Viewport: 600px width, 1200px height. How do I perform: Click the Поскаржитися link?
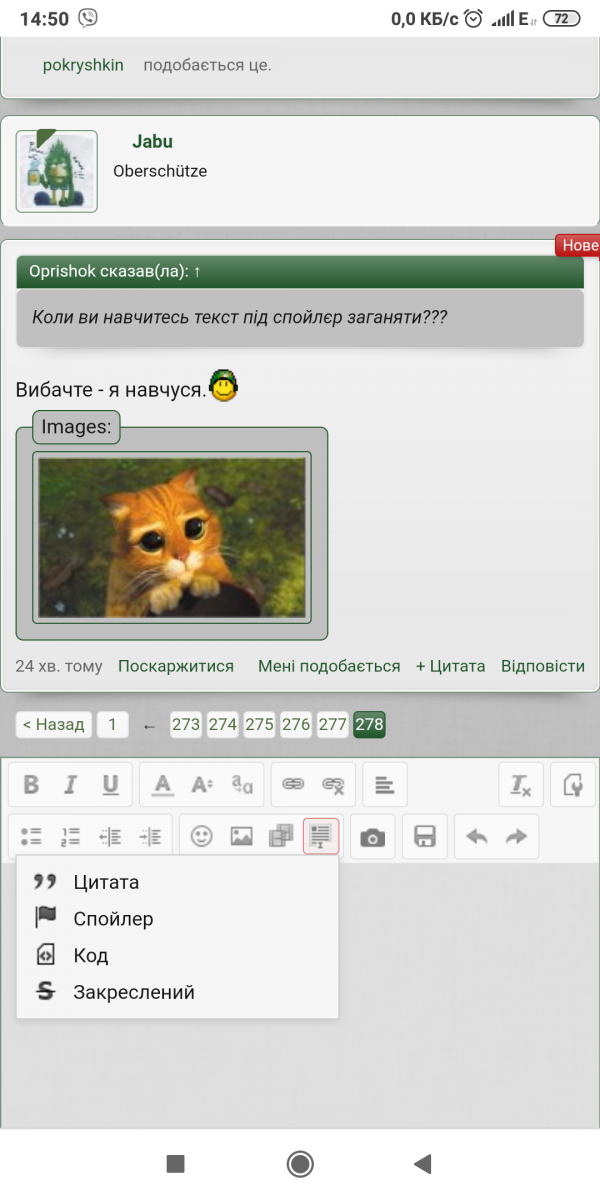pyautogui.click(x=176, y=666)
